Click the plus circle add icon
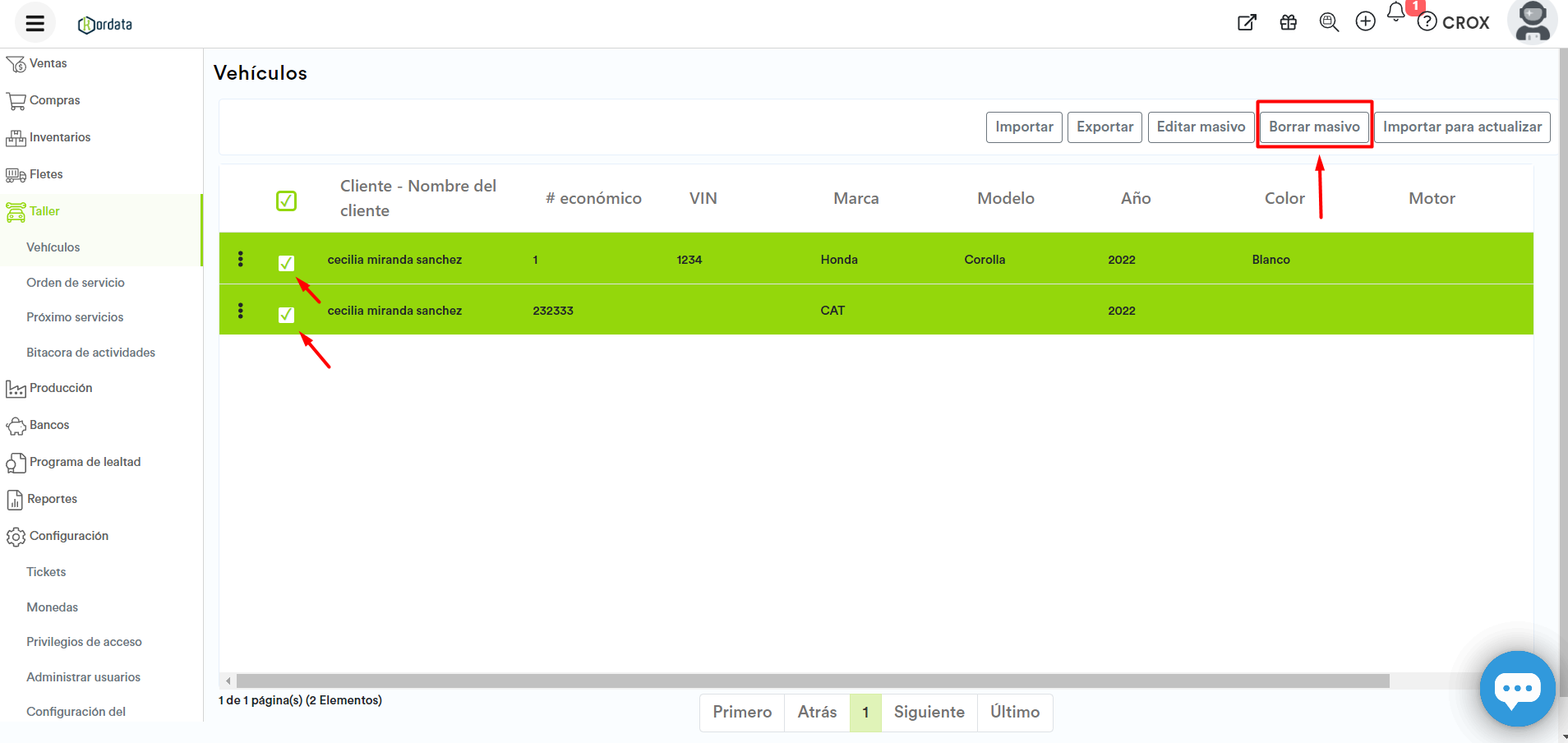Image resolution: width=1568 pixels, height=743 pixels. (x=1365, y=22)
